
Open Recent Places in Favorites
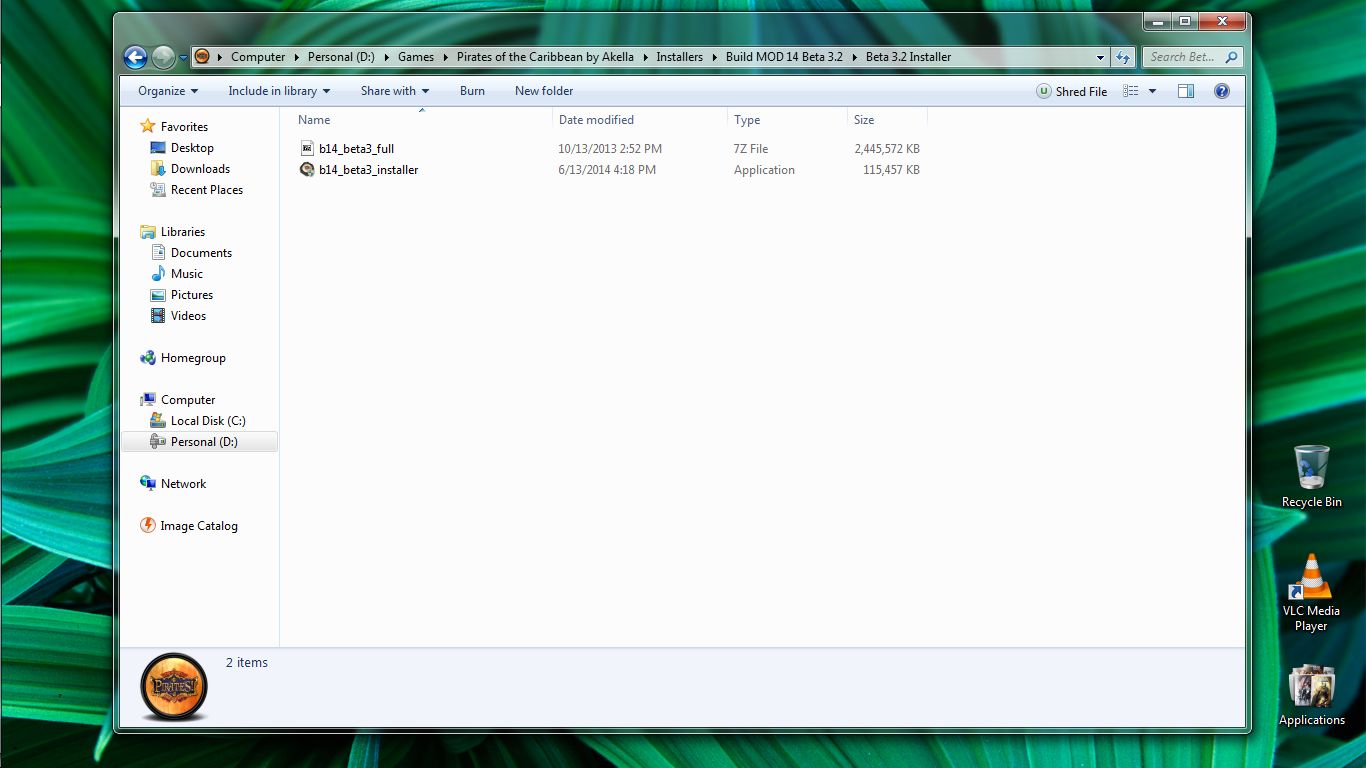point(207,190)
